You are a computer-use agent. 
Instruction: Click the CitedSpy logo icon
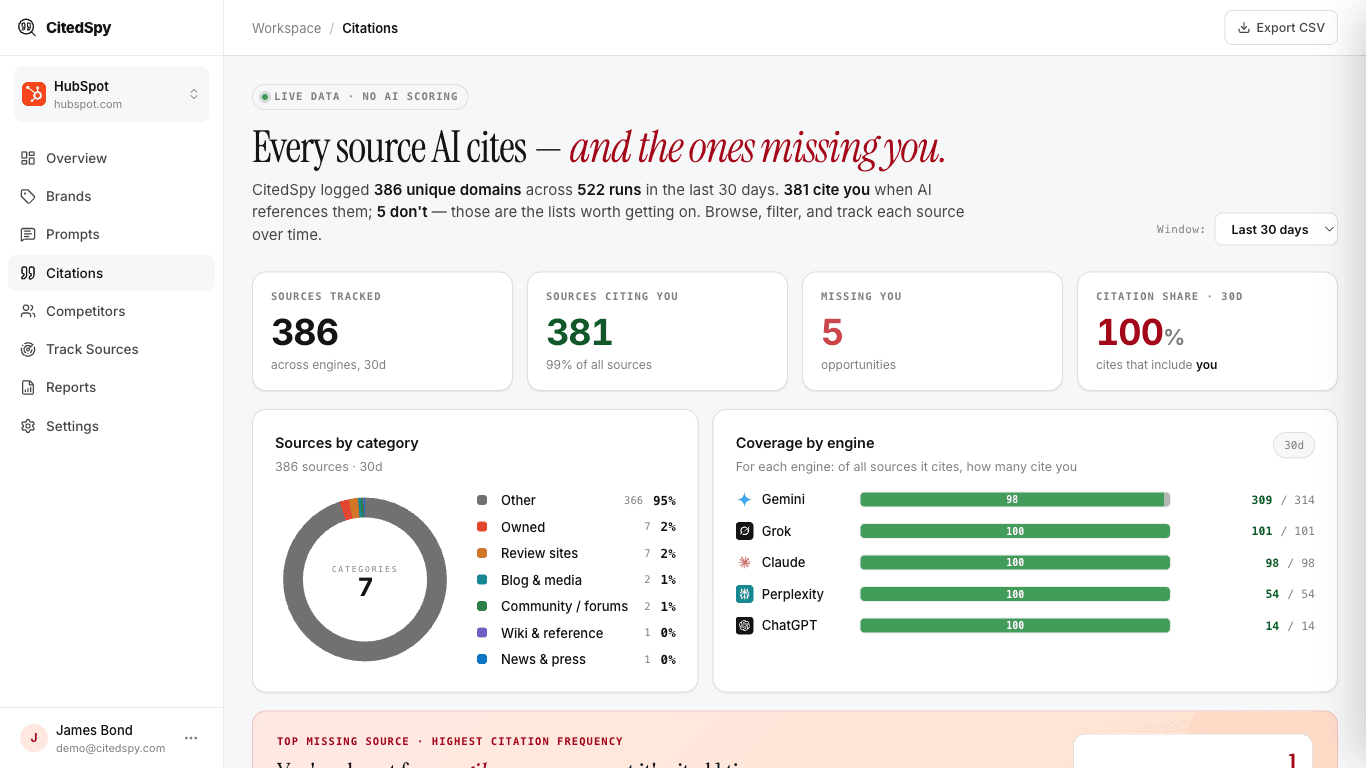click(x=27, y=27)
